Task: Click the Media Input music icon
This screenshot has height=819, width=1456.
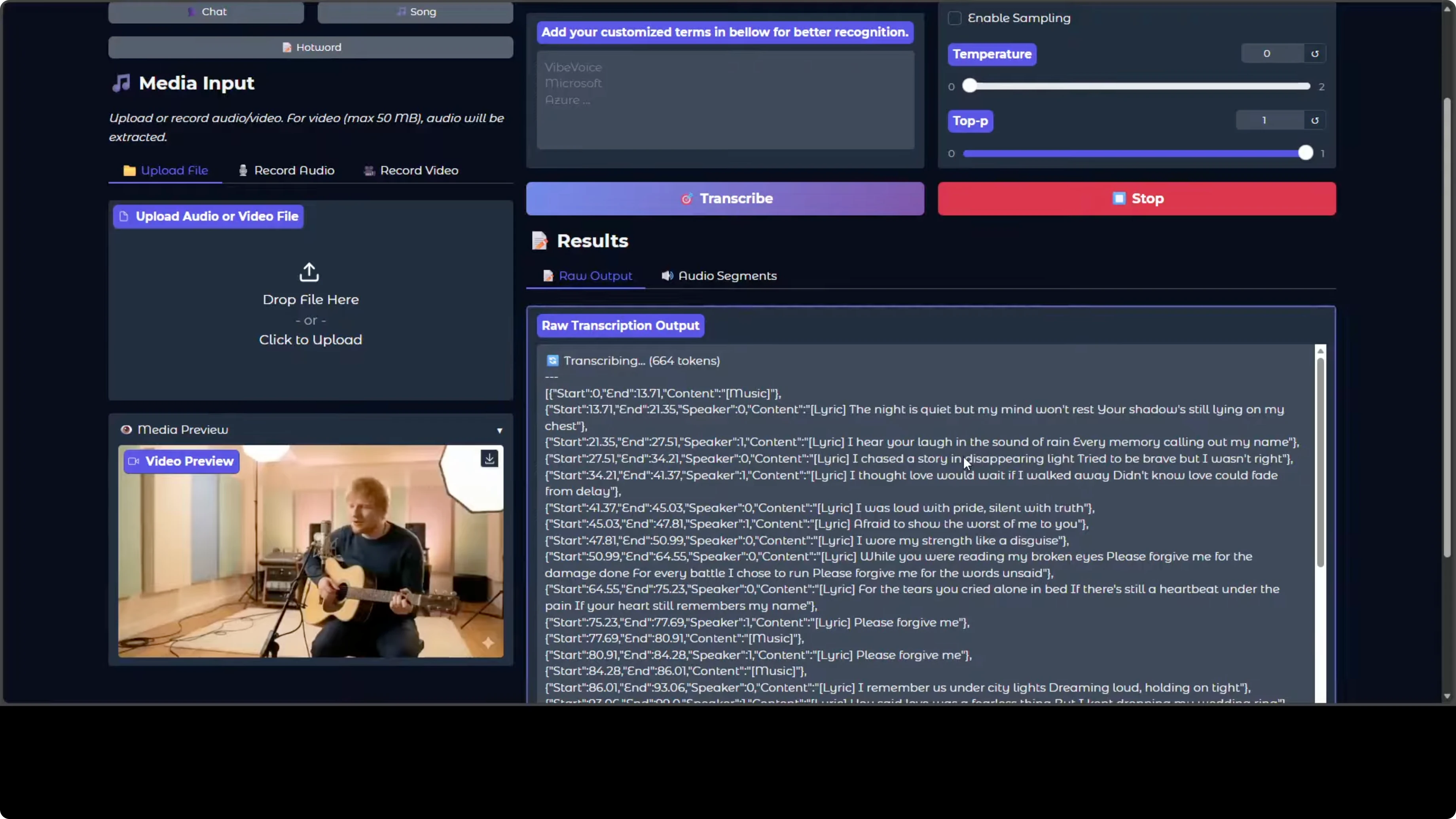Action: point(121,83)
